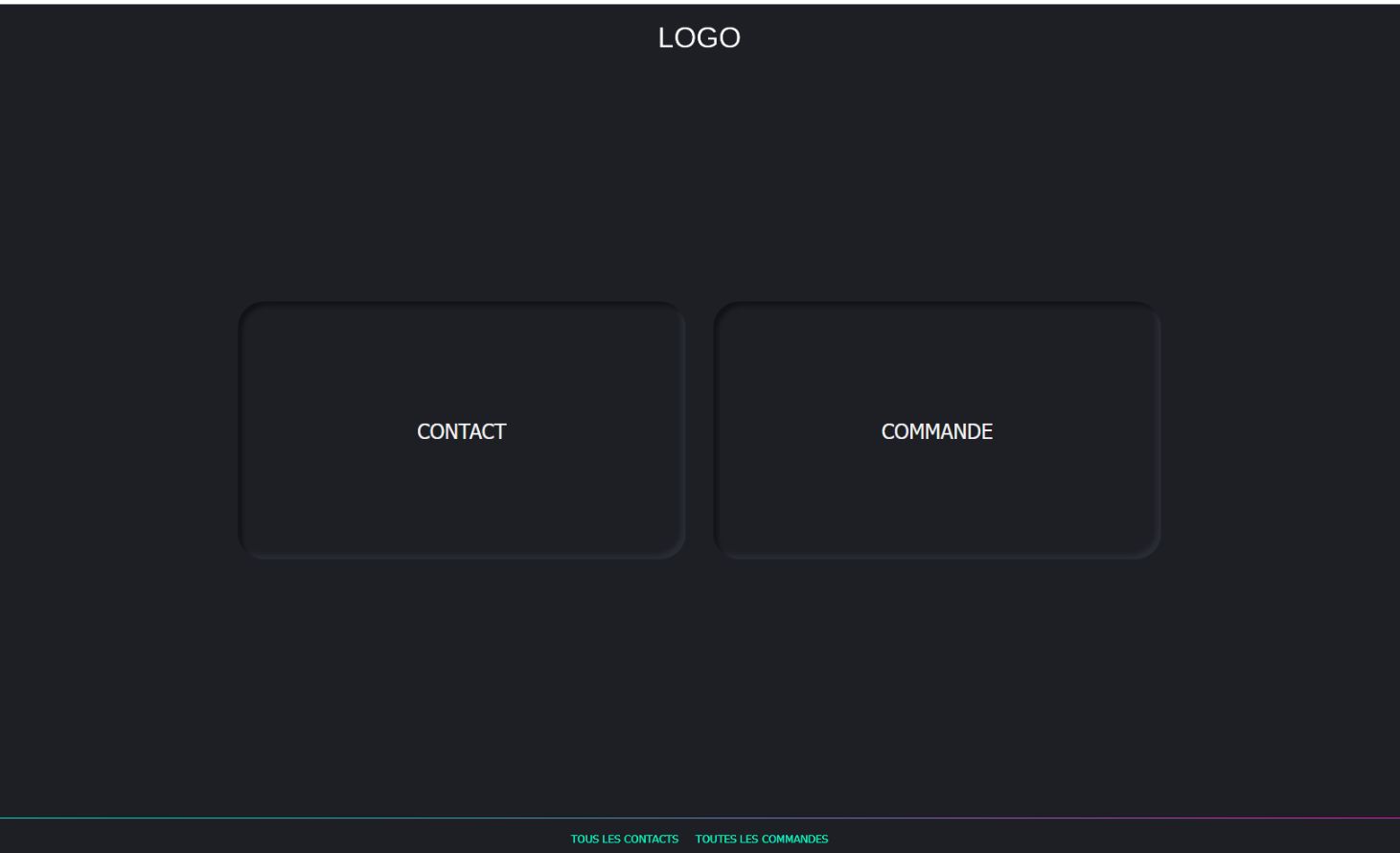Start a new contact entry card
Viewport: 1400px width, 853px height.
click(x=461, y=430)
